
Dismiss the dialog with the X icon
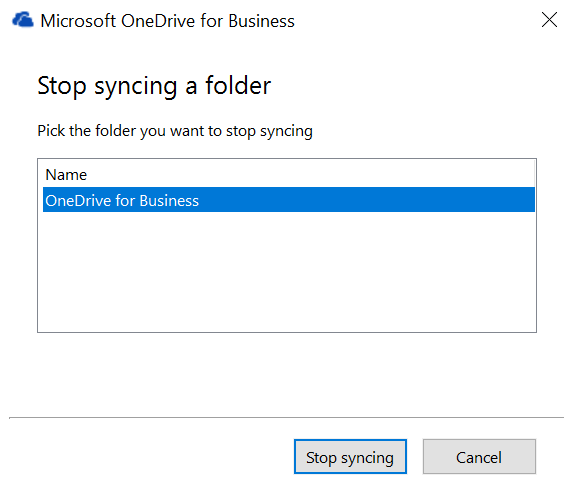click(549, 20)
